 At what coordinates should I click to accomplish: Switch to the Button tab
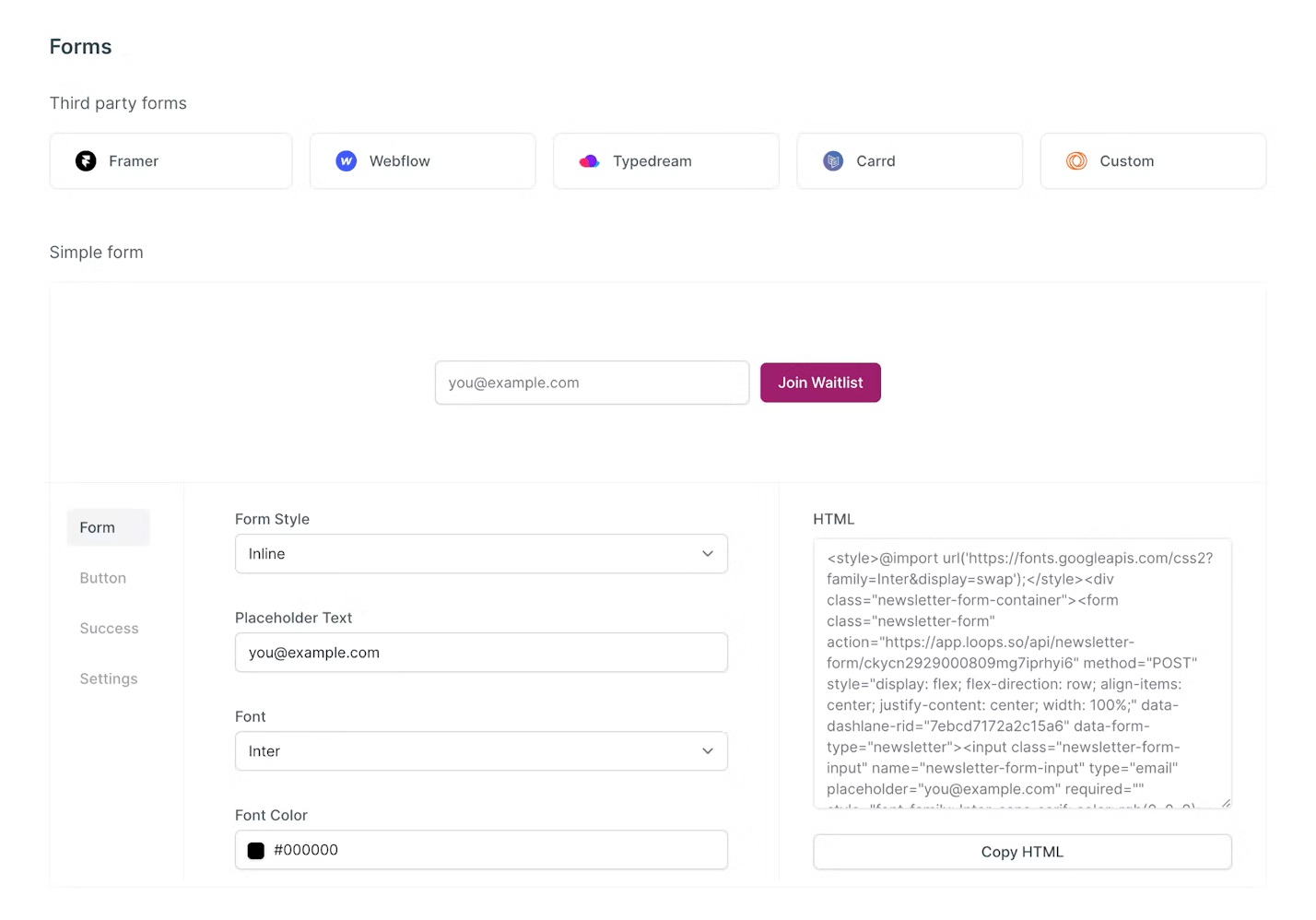coord(103,578)
